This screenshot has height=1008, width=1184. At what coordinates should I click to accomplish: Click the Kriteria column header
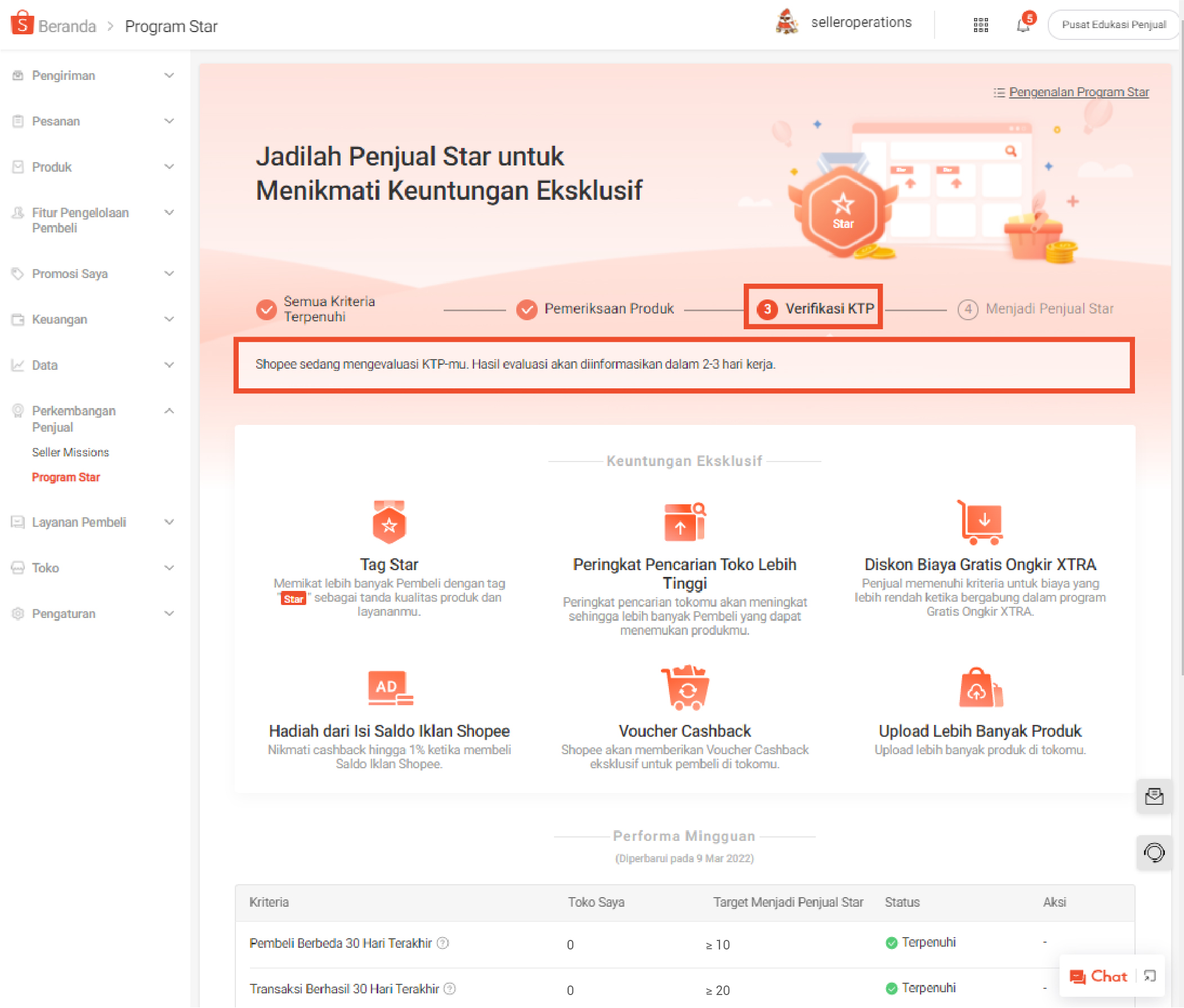click(269, 902)
